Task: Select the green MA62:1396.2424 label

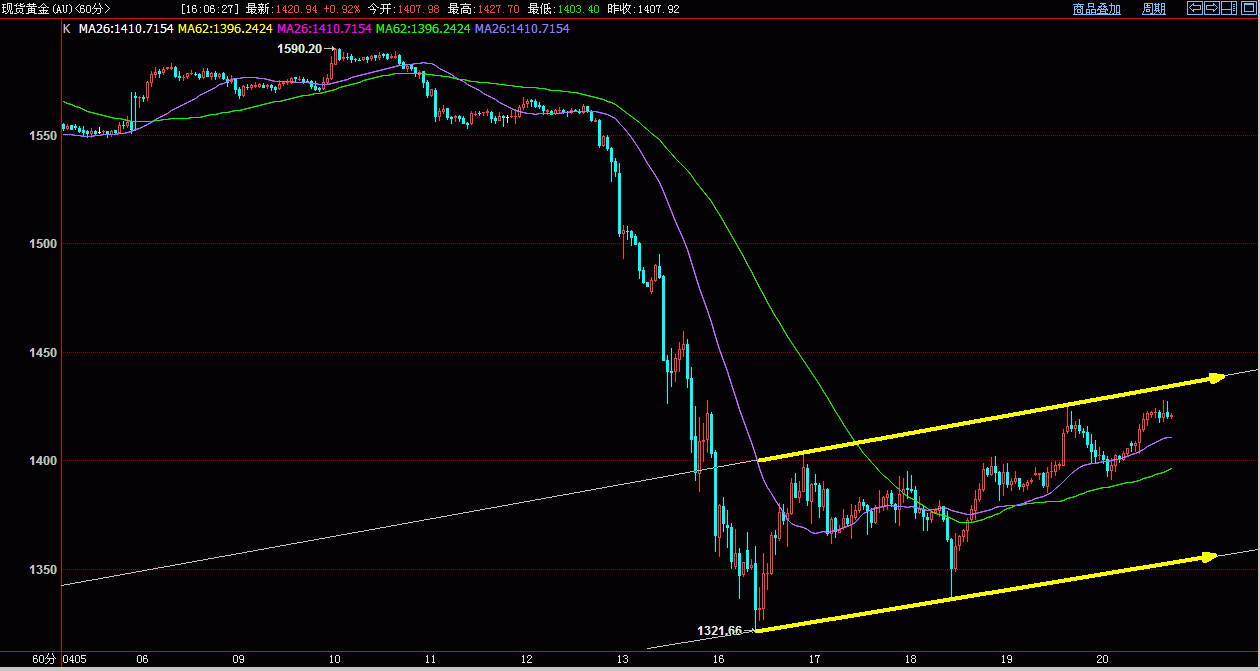Action: click(x=423, y=29)
